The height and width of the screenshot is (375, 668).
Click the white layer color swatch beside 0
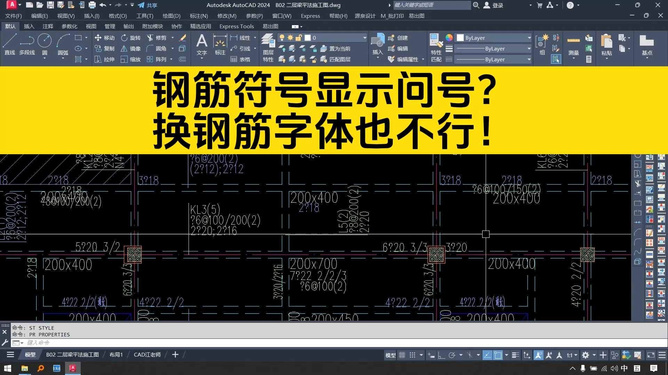tap(308, 38)
